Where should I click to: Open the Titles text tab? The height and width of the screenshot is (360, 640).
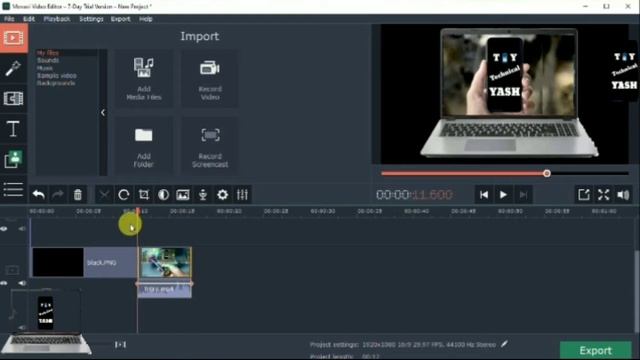click(13, 129)
